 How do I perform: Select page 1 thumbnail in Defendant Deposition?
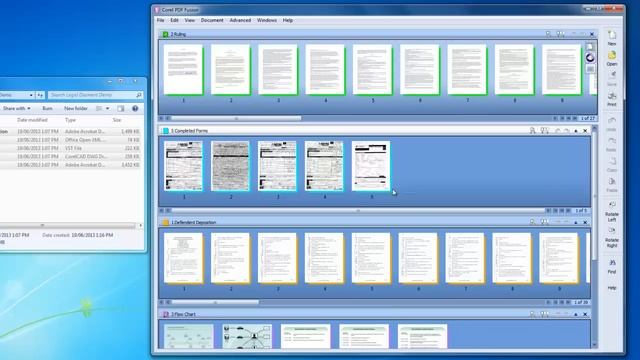click(x=183, y=258)
